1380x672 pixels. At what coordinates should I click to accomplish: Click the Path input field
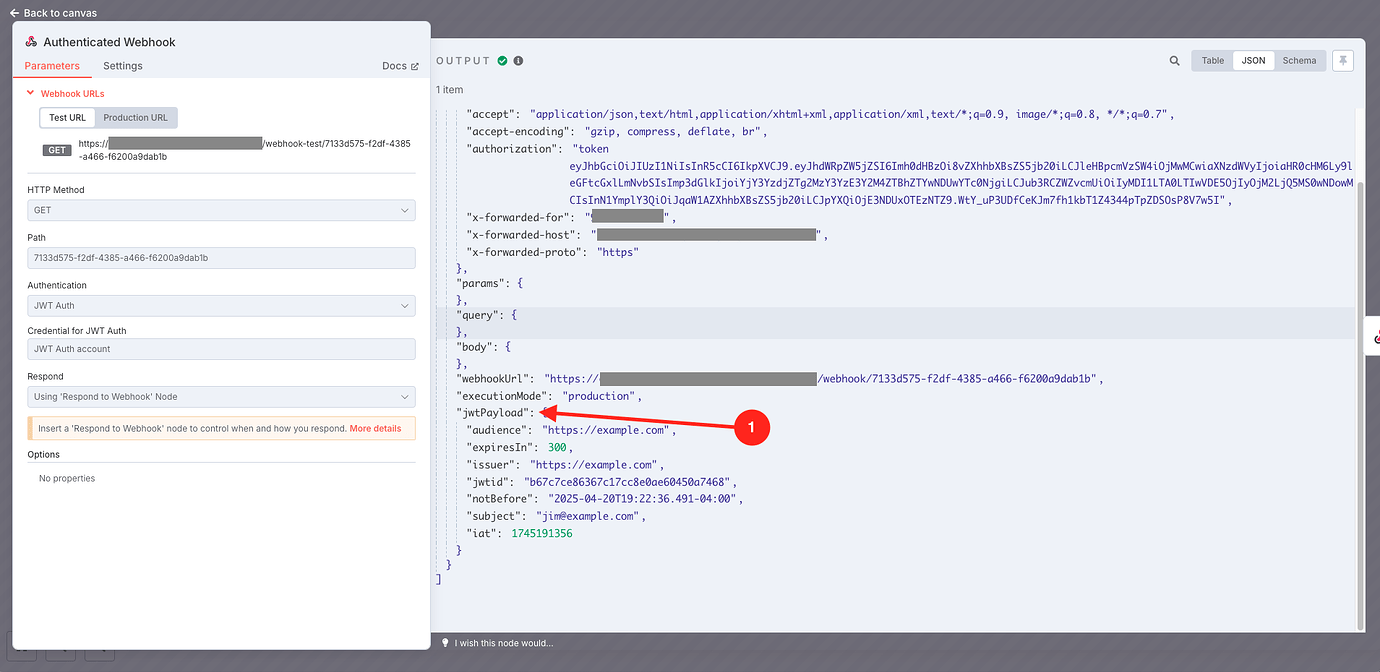220,257
